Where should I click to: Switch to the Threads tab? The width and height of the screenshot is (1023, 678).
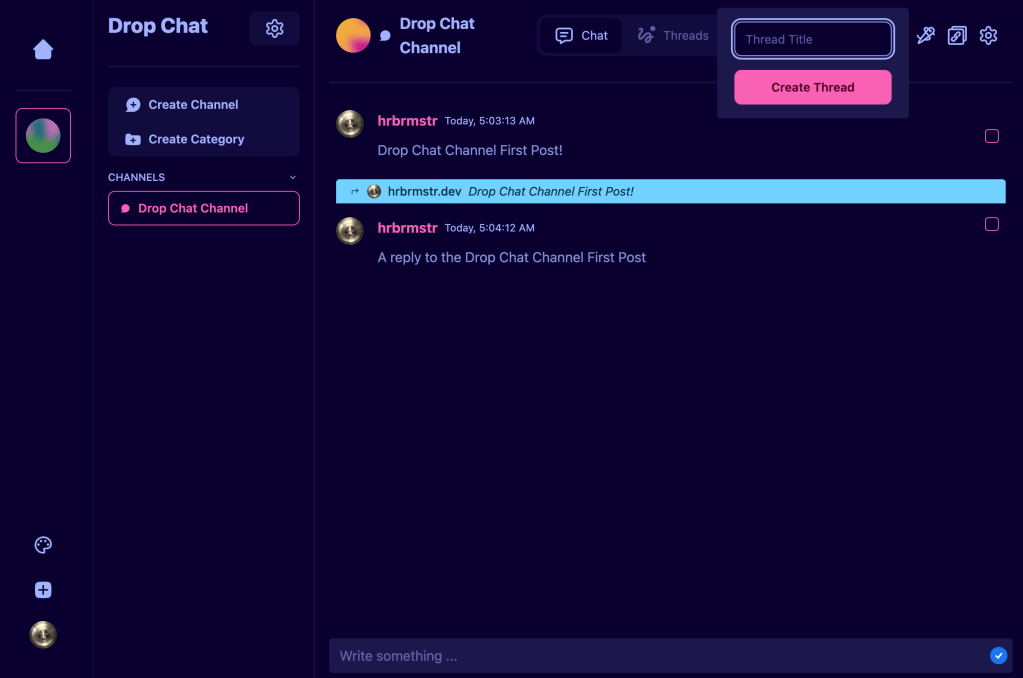[x=673, y=36]
